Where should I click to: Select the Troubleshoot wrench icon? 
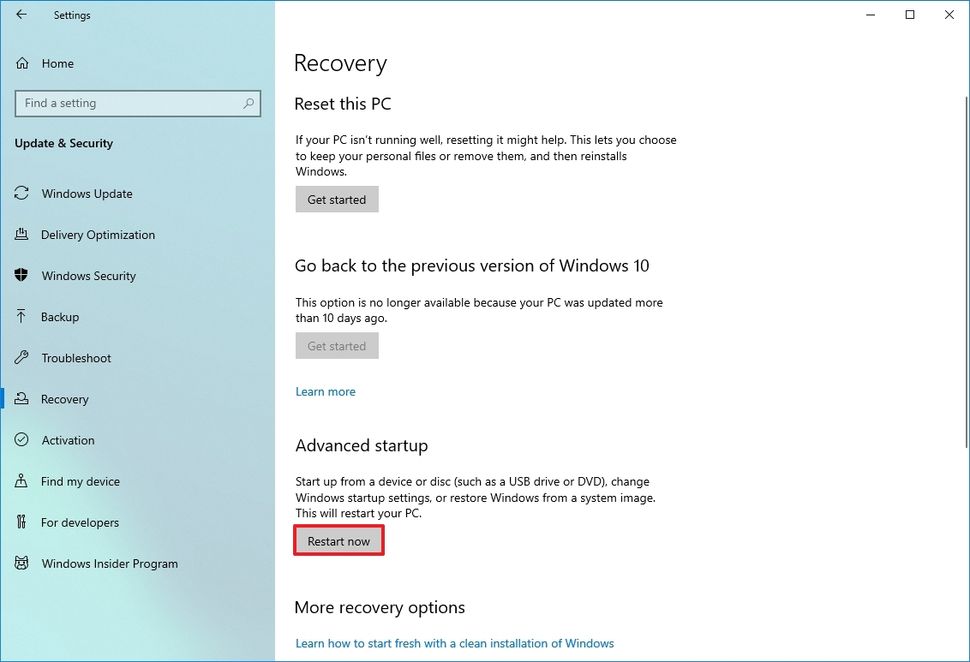(21, 358)
